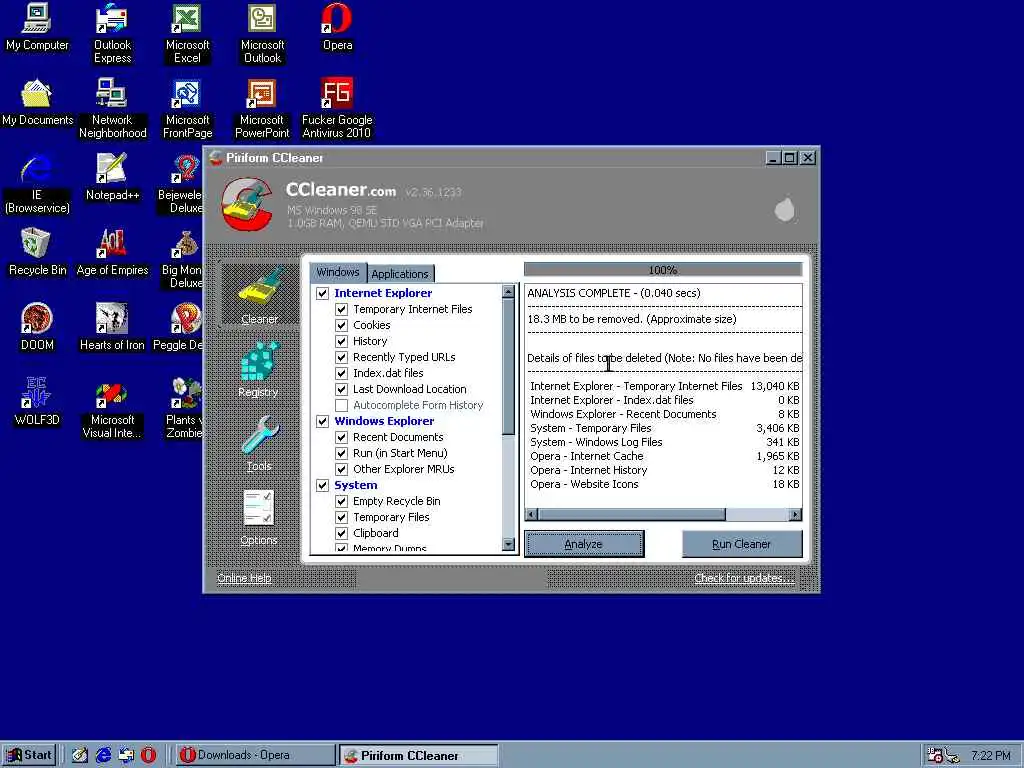1024x768 pixels.
Task: Uncheck the Cookies checkbox
Action: click(342, 325)
